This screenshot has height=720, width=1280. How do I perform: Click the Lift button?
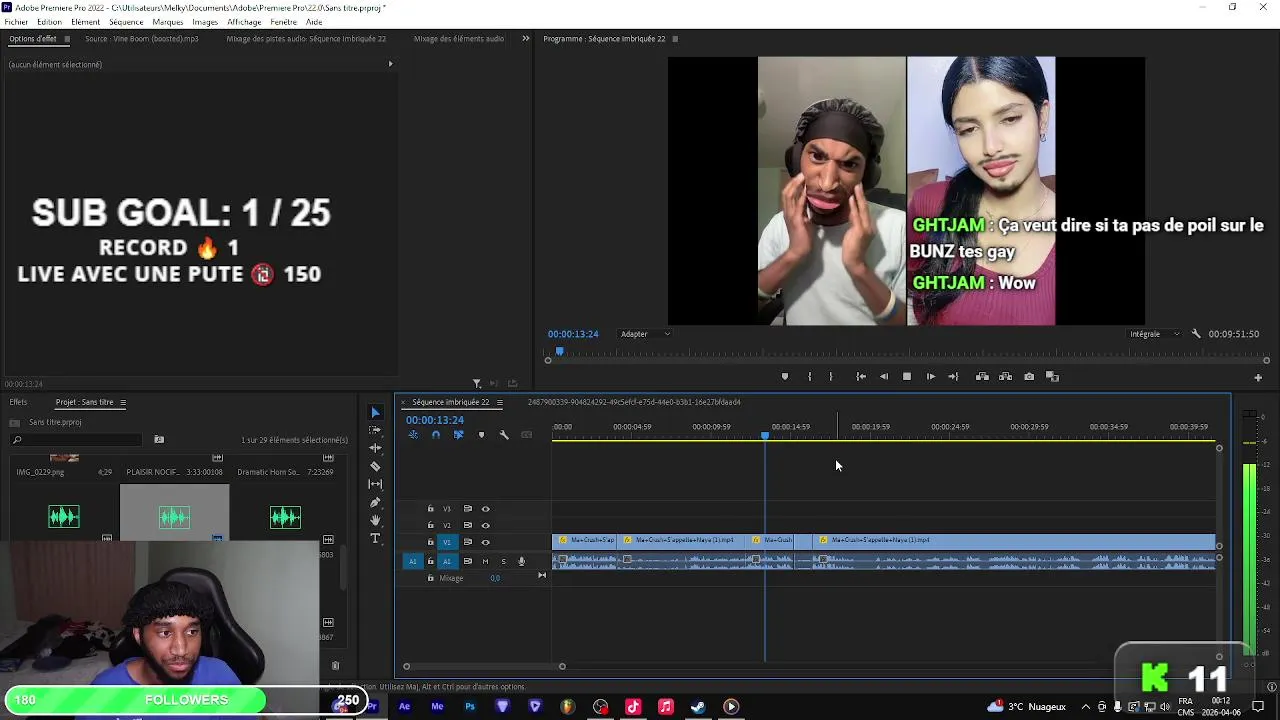(x=982, y=377)
